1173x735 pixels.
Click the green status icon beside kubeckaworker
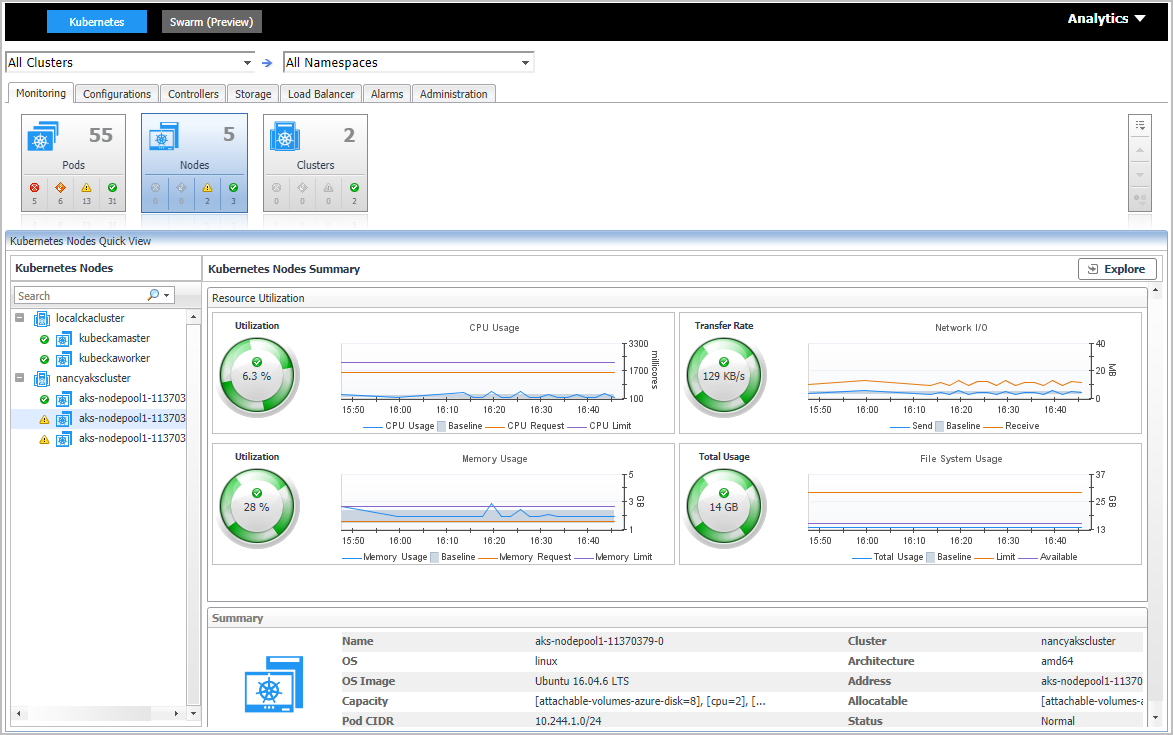click(44, 360)
